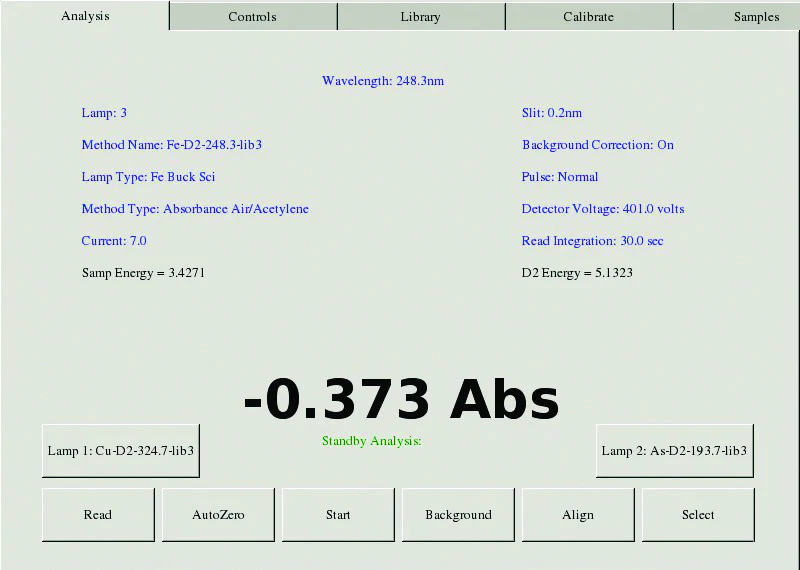This screenshot has width=800, height=570.
Task: Click the Standby Analysis status text
Action: pyautogui.click(x=372, y=441)
